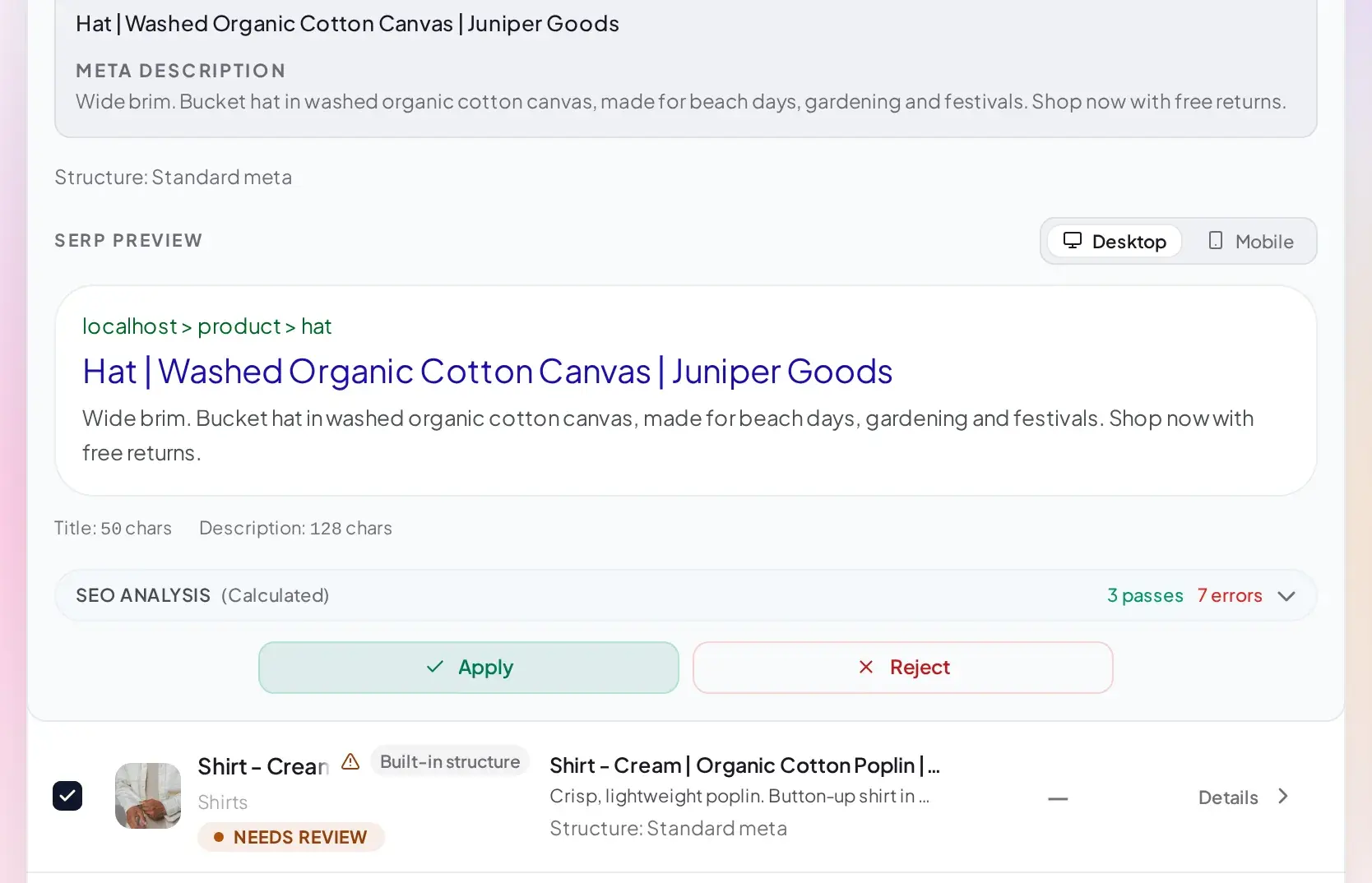
Task: Click the warning triangle icon beside Shirt - Cream
Action: pos(350,762)
